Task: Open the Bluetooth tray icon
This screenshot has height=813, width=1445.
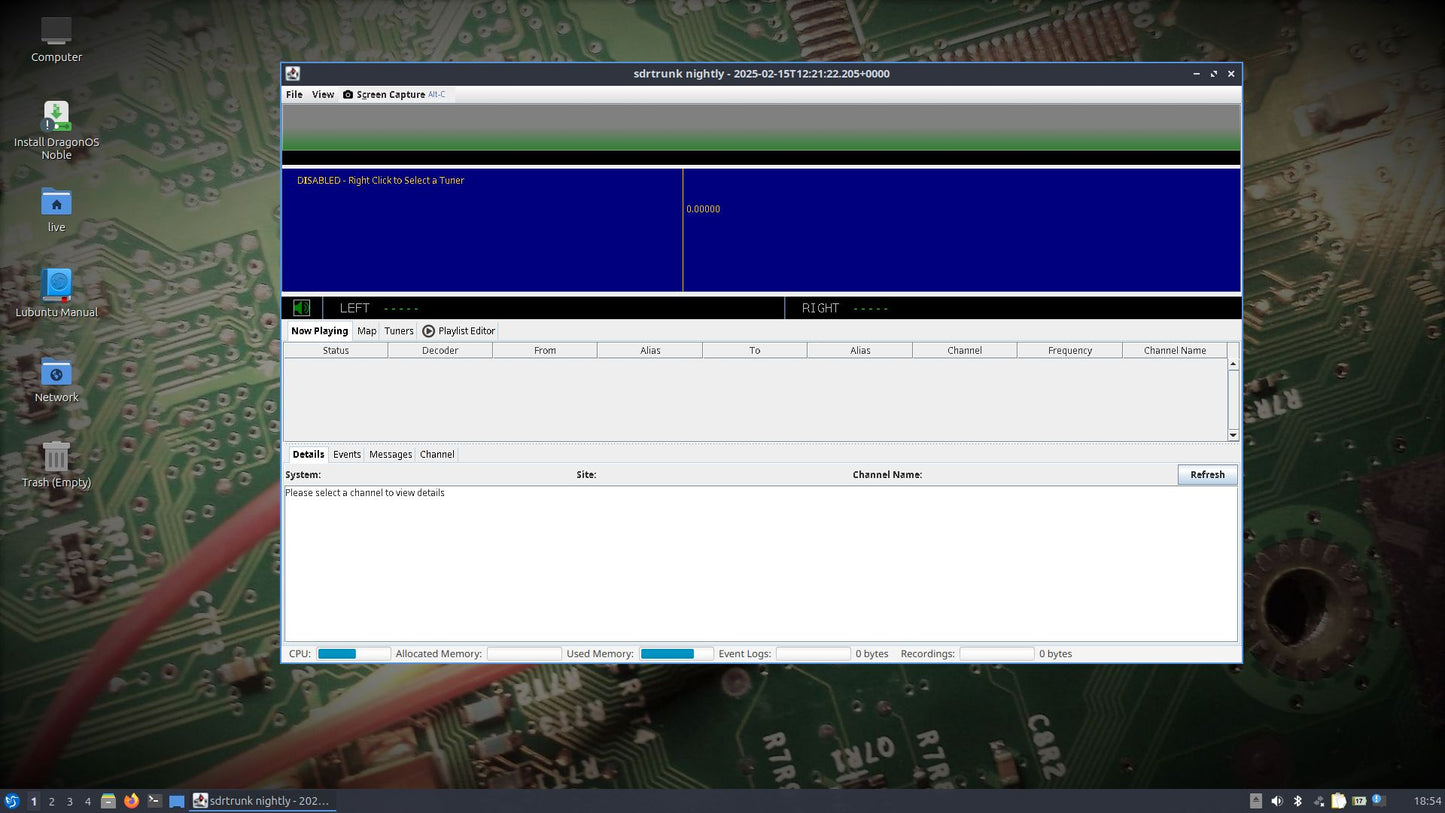Action: pos(1298,801)
